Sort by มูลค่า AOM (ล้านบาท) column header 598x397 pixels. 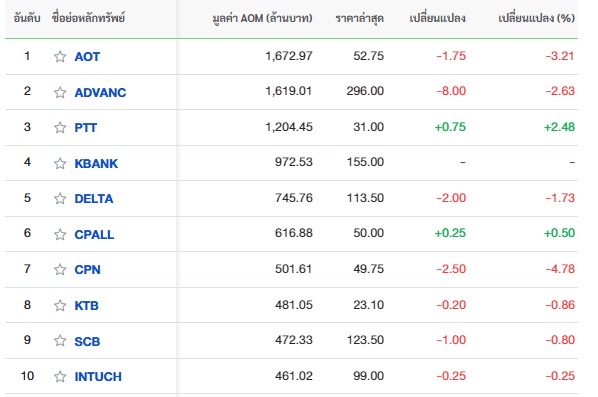[262, 18]
